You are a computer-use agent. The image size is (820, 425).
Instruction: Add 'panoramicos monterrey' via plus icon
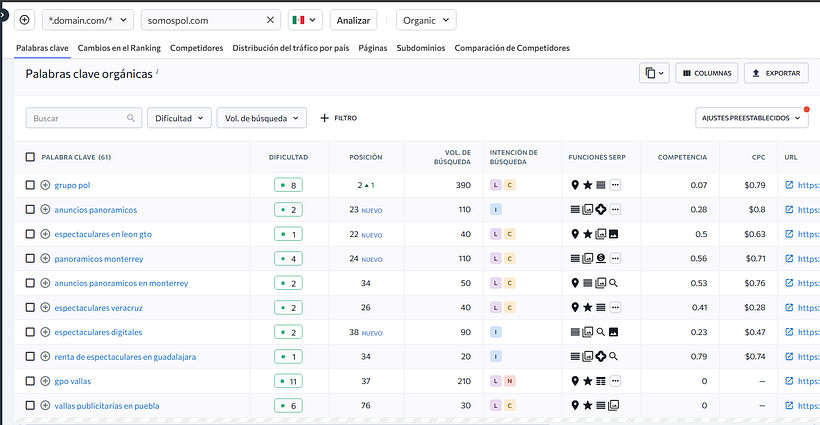[x=45, y=259]
